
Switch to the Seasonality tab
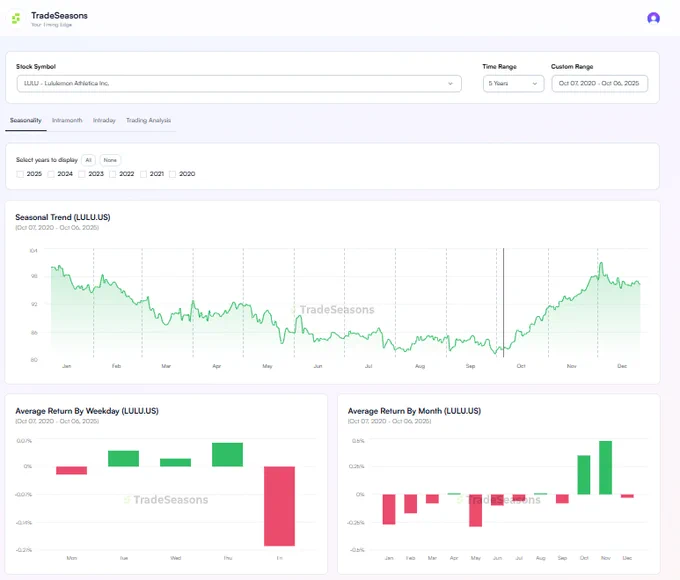(26, 120)
